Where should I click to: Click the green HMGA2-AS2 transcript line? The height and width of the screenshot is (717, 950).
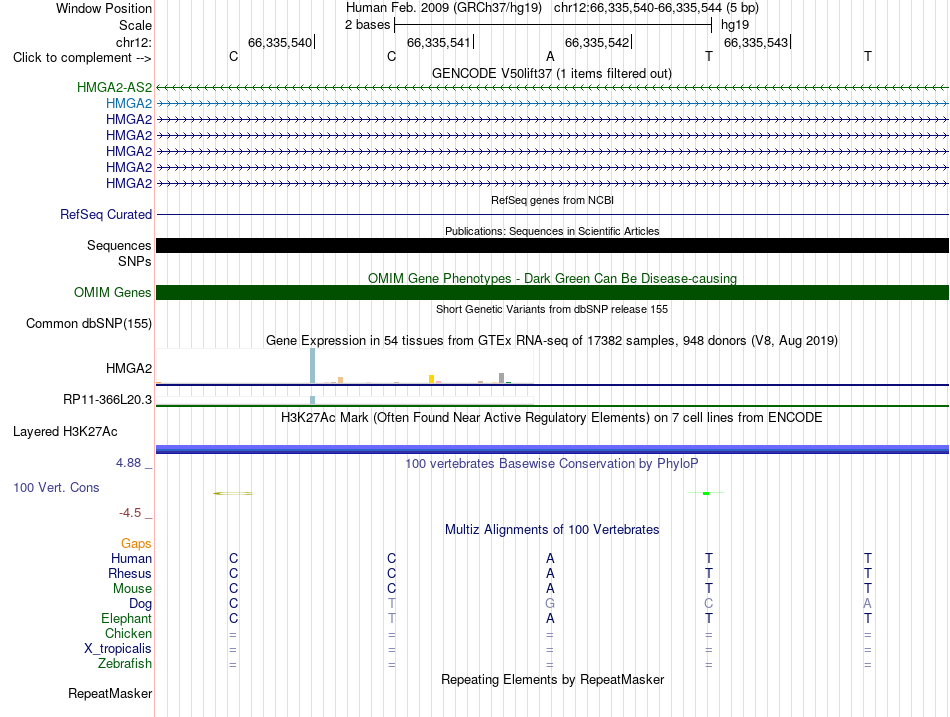click(x=552, y=88)
